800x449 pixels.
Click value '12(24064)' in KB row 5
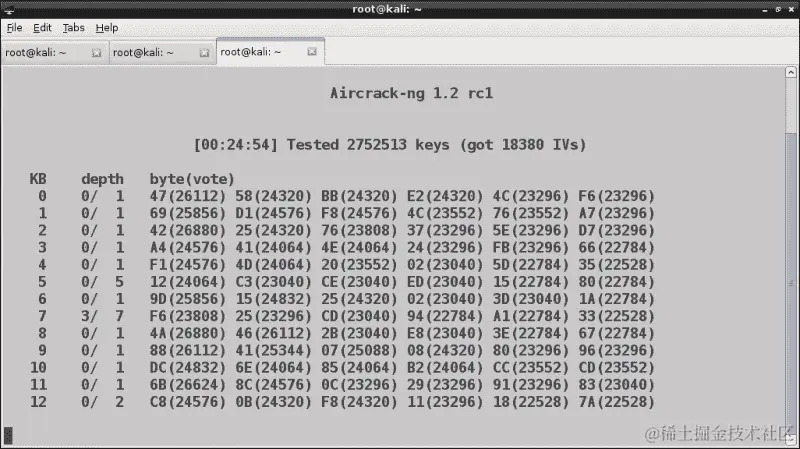coord(187,282)
